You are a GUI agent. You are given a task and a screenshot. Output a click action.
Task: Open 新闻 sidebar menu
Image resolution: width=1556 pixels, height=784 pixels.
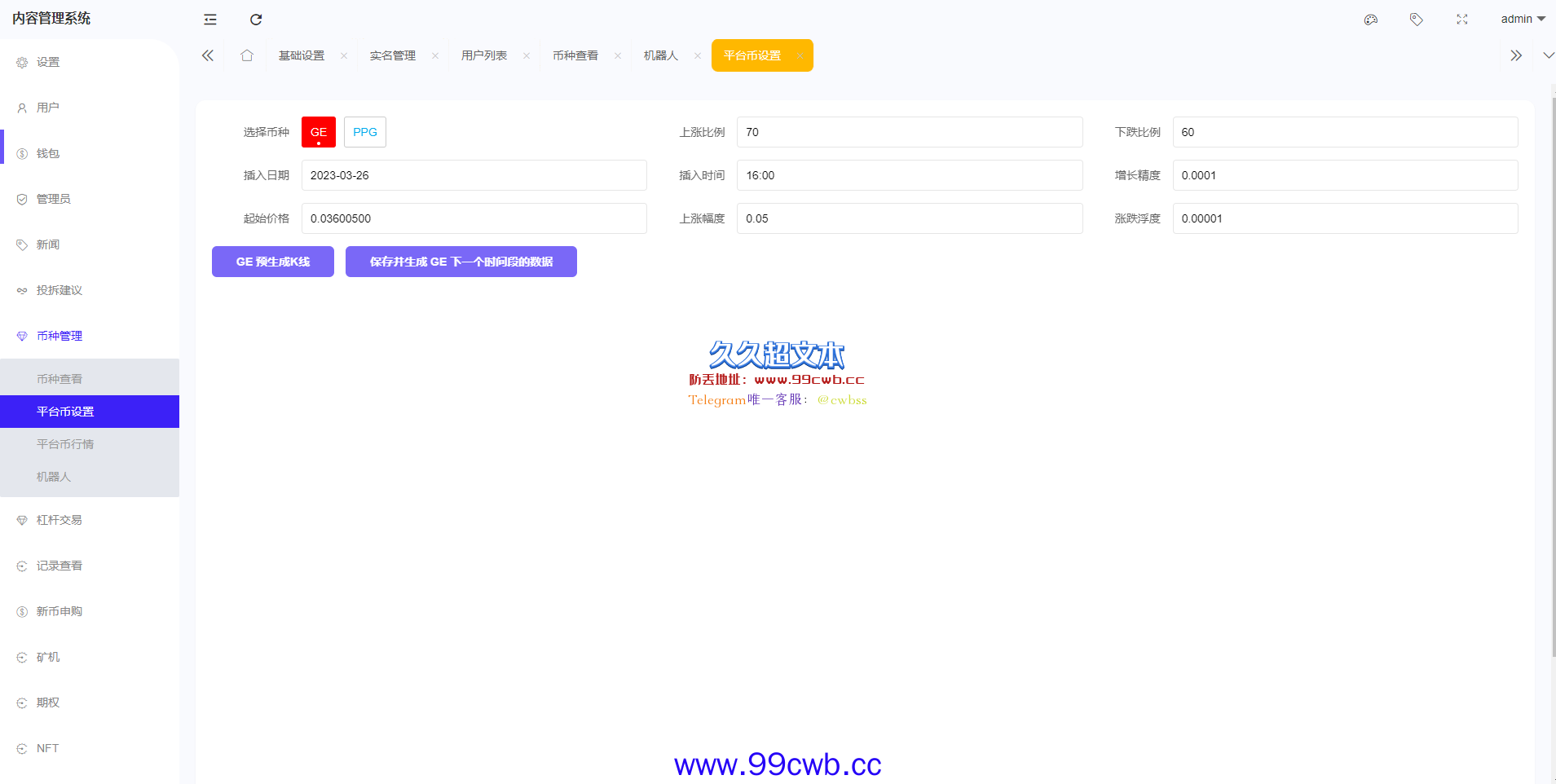tap(90, 244)
